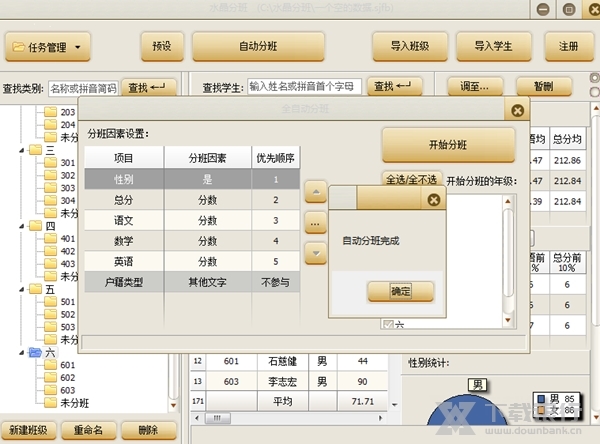This screenshot has height=444, width=600.
Task: Select class 402 in tree
Action: click(68, 251)
